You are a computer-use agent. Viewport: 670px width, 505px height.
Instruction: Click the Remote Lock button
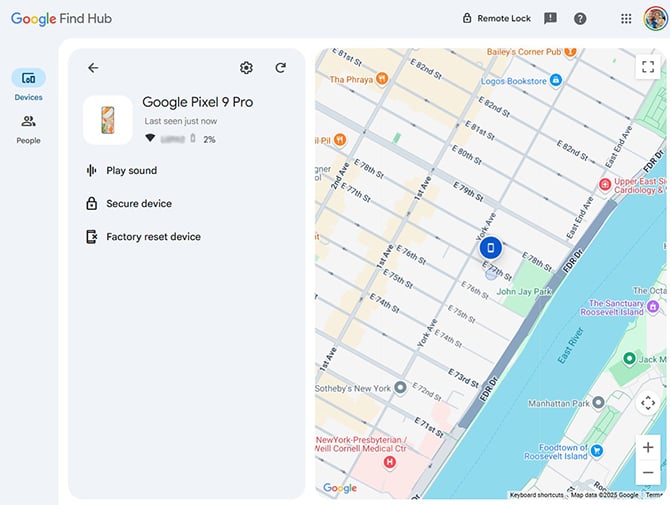pos(497,18)
